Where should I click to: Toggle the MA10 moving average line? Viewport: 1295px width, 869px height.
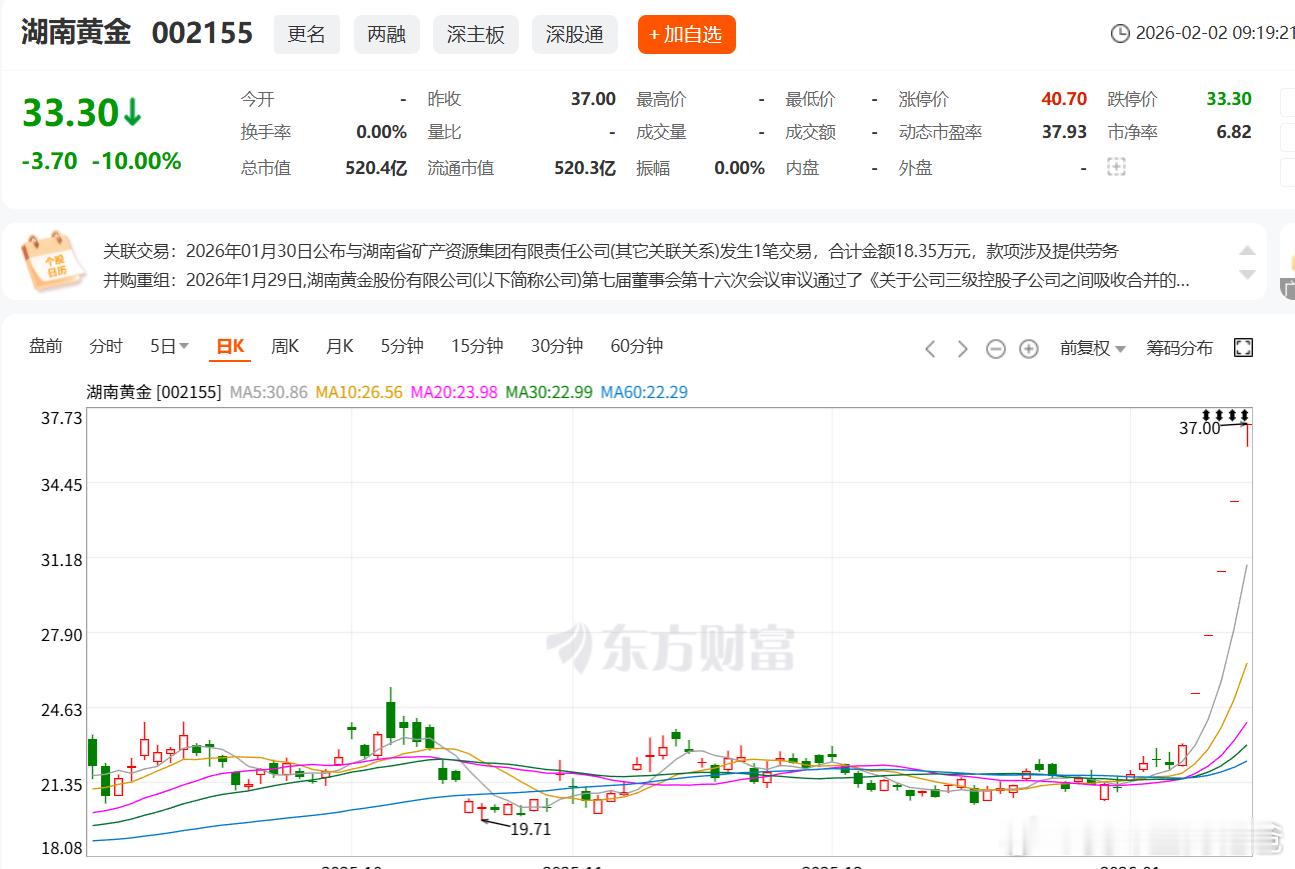[359, 393]
